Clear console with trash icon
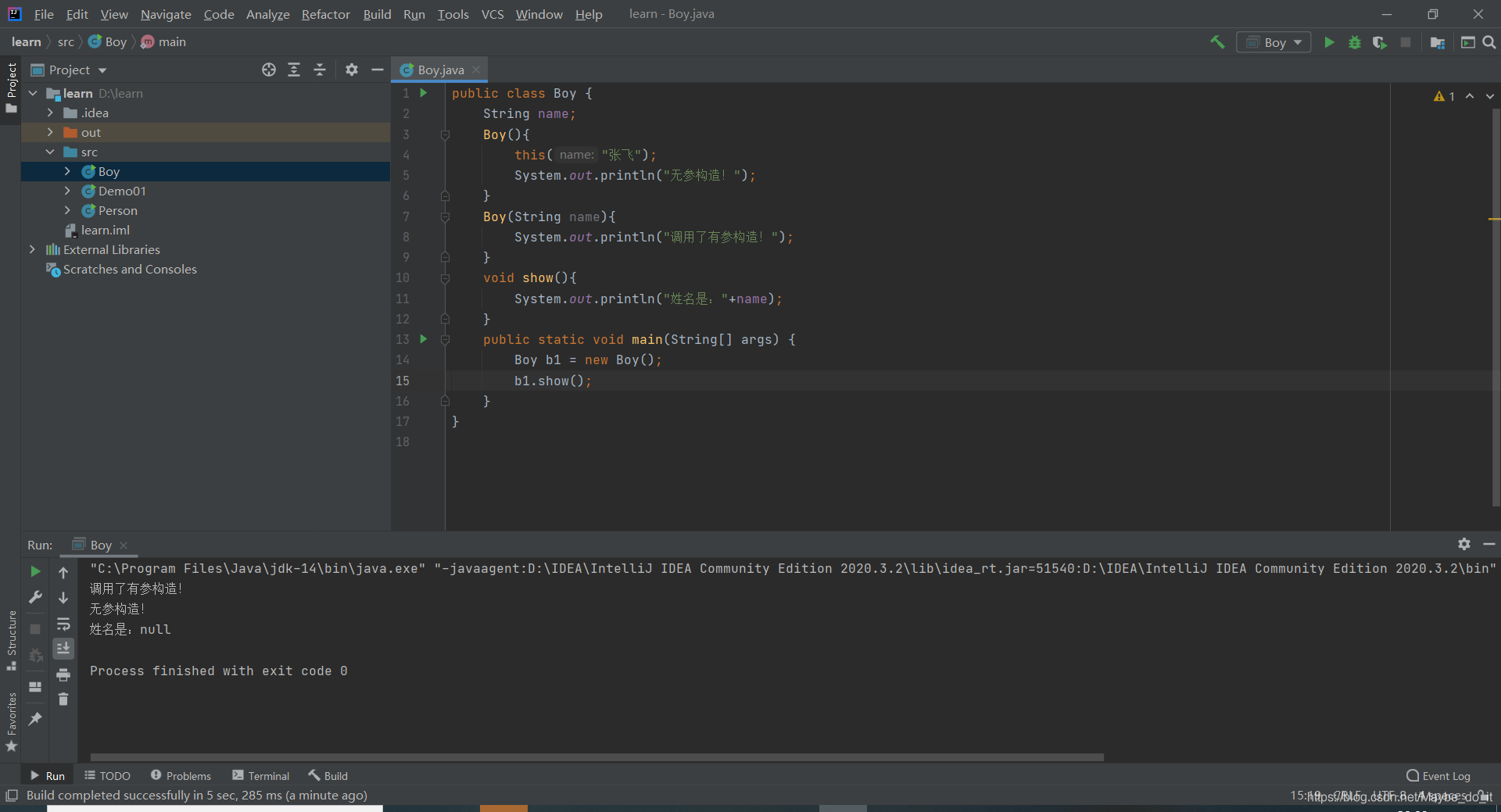Screen dimensions: 1501x812 point(63,699)
